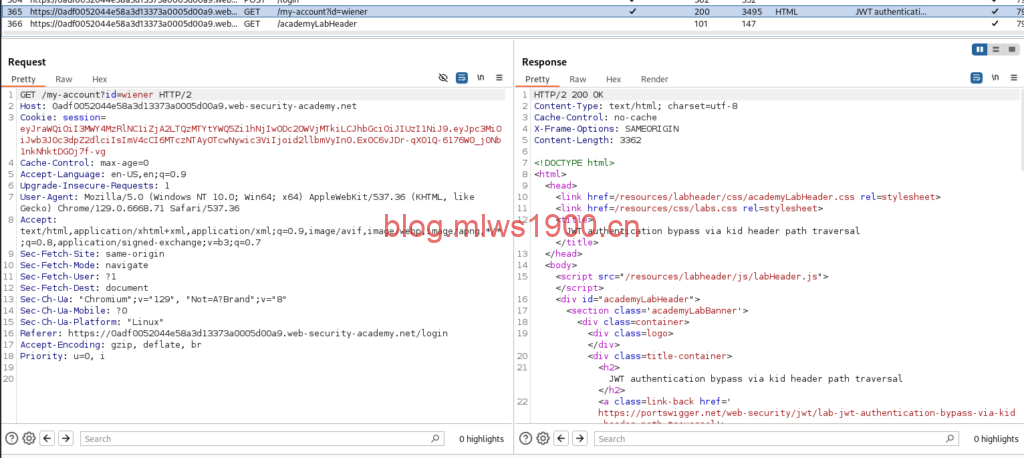Click the labHeader.js script src line
1024x458 pixels.
[692, 276]
